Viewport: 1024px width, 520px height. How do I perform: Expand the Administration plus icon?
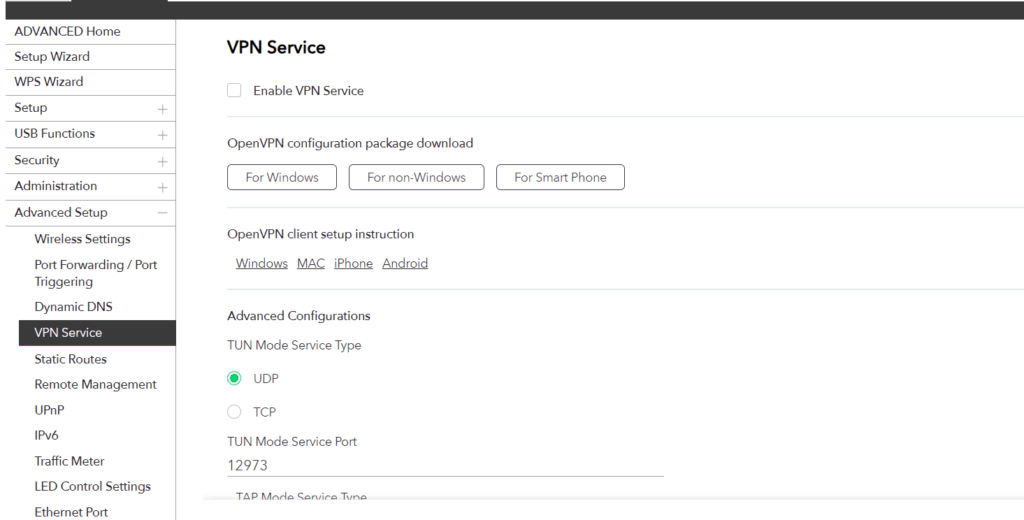tap(162, 187)
